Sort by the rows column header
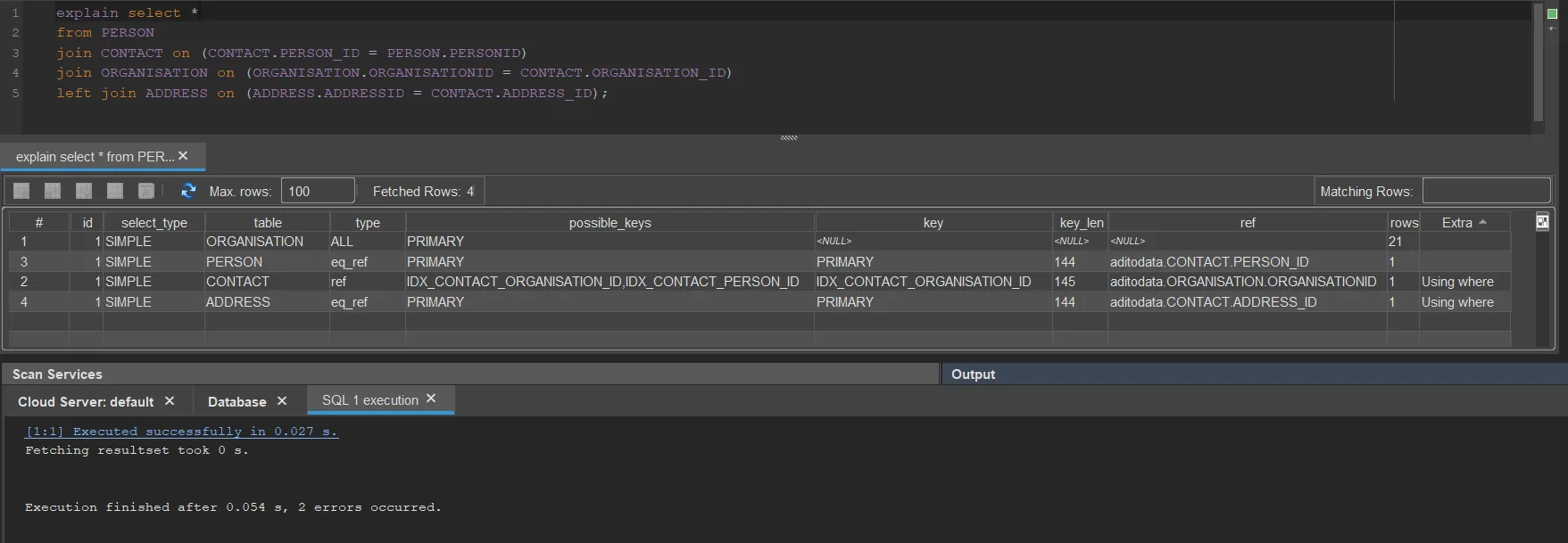The height and width of the screenshot is (543, 1568). 1403,222
